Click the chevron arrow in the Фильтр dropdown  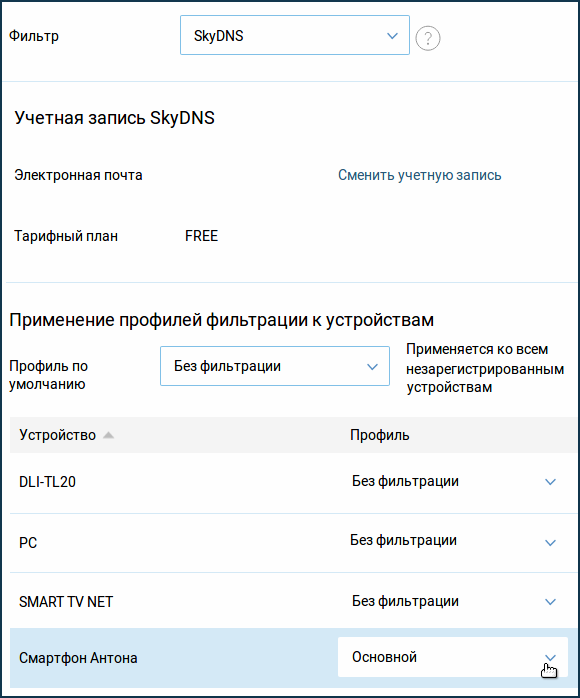(x=392, y=36)
